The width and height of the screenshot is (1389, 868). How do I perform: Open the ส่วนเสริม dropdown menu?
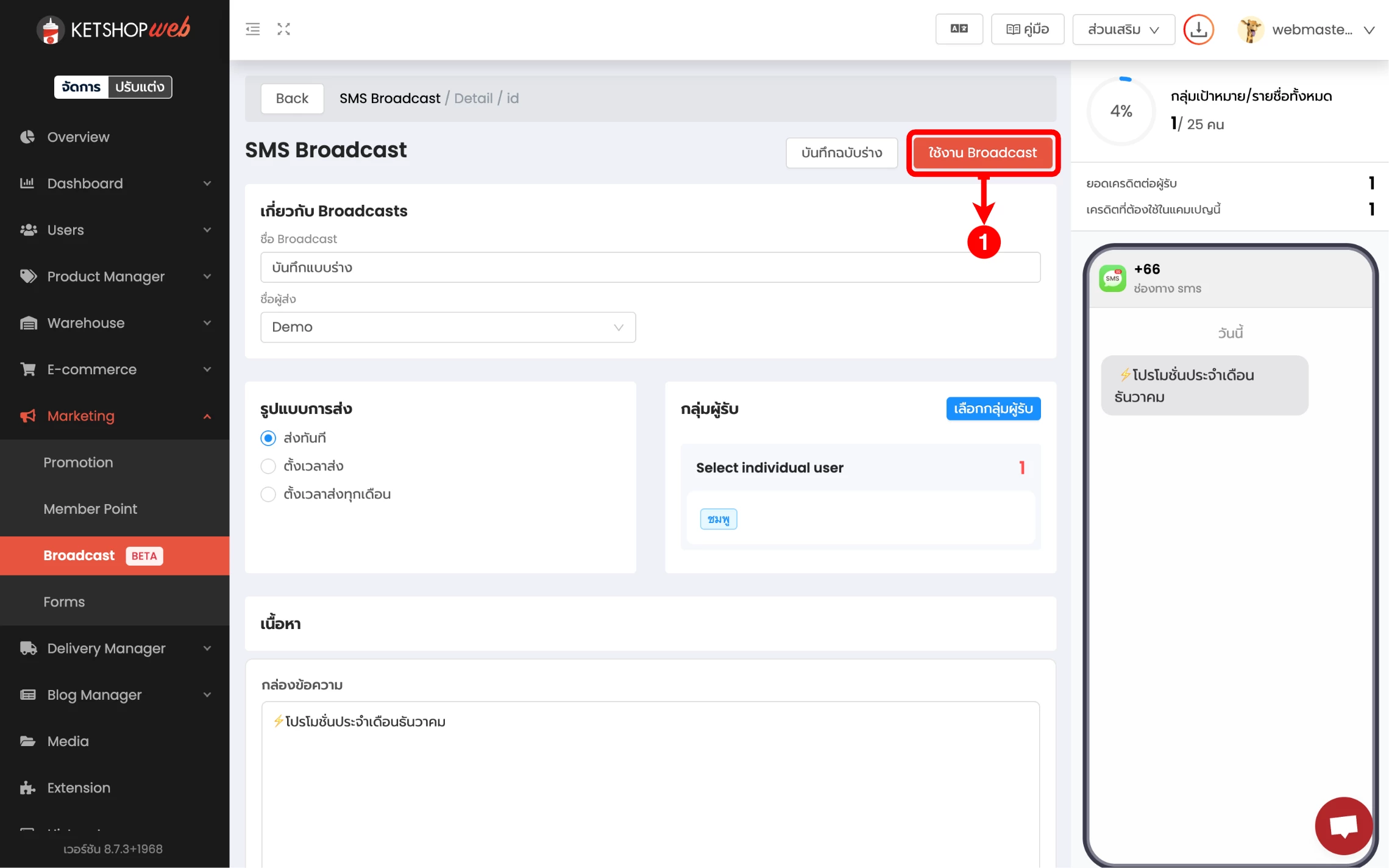[x=1123, y=29]
